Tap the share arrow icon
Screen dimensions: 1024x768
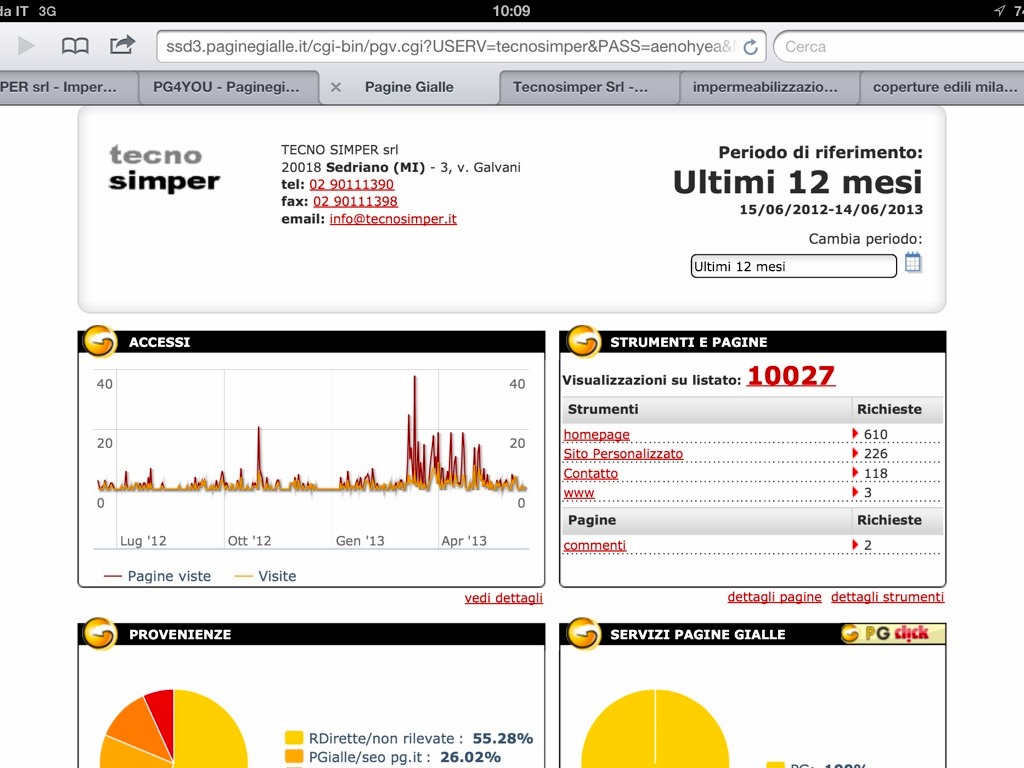[122, 46]
